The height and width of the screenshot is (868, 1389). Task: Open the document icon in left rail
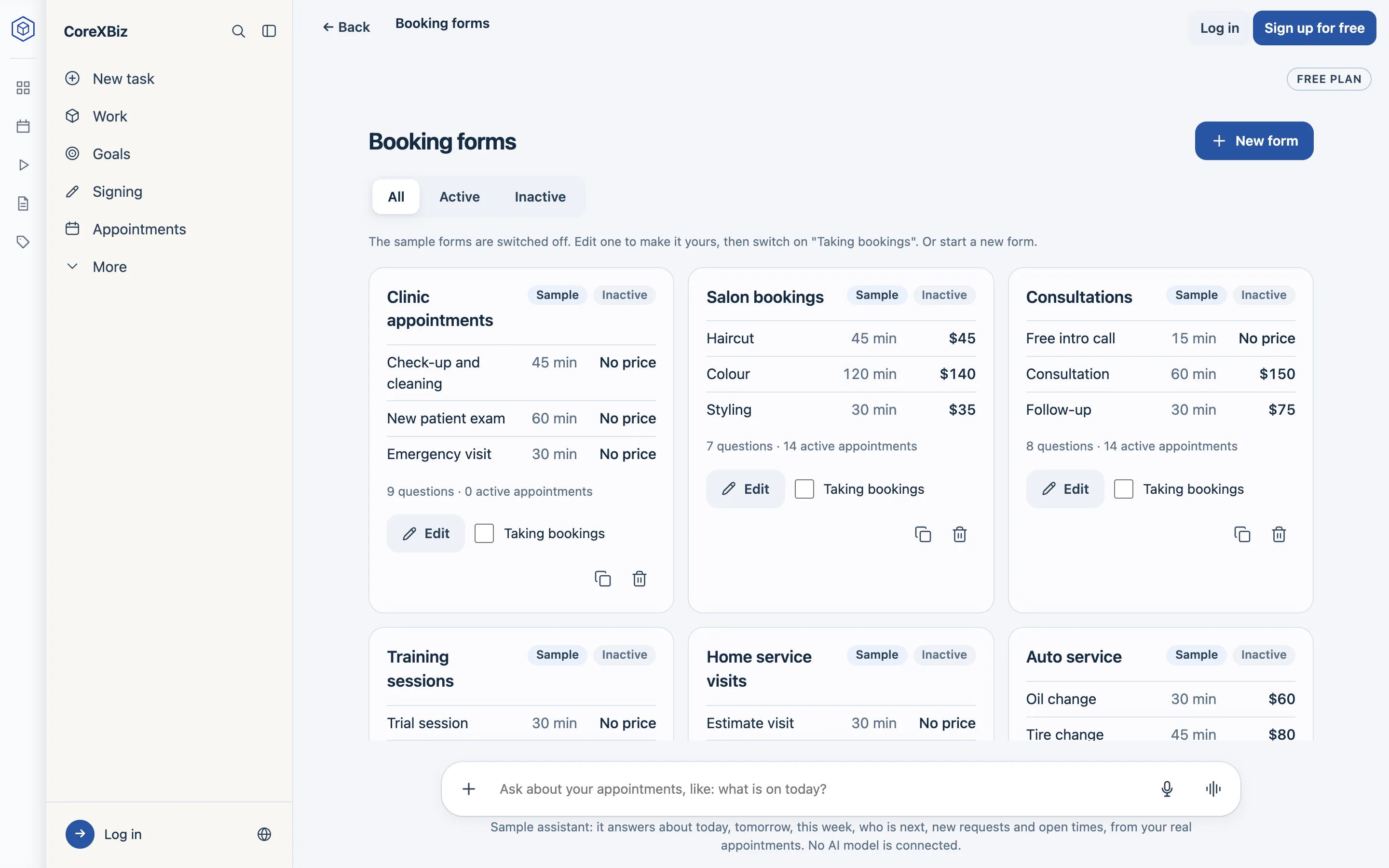pos(23,203)
